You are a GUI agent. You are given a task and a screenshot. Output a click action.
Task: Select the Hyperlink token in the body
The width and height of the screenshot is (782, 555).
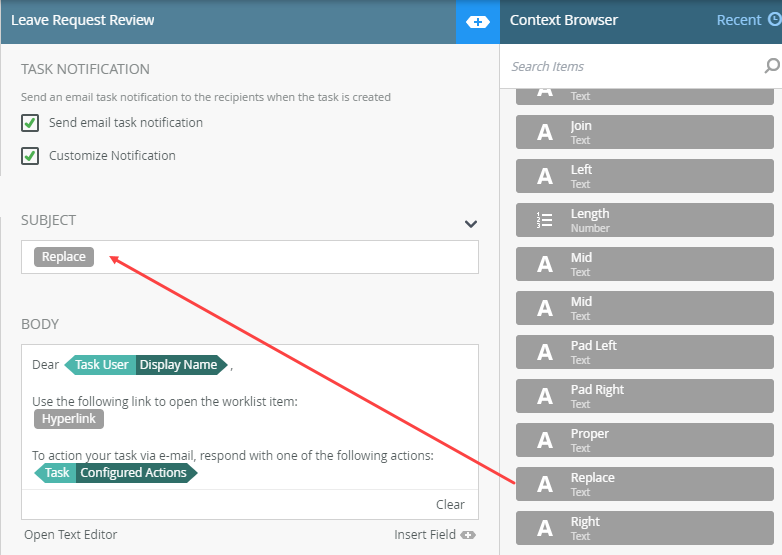(69, 419)
